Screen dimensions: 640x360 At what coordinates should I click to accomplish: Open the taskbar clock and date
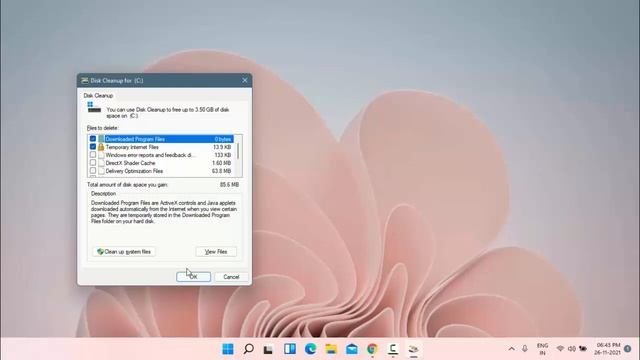tap(608, 349)
